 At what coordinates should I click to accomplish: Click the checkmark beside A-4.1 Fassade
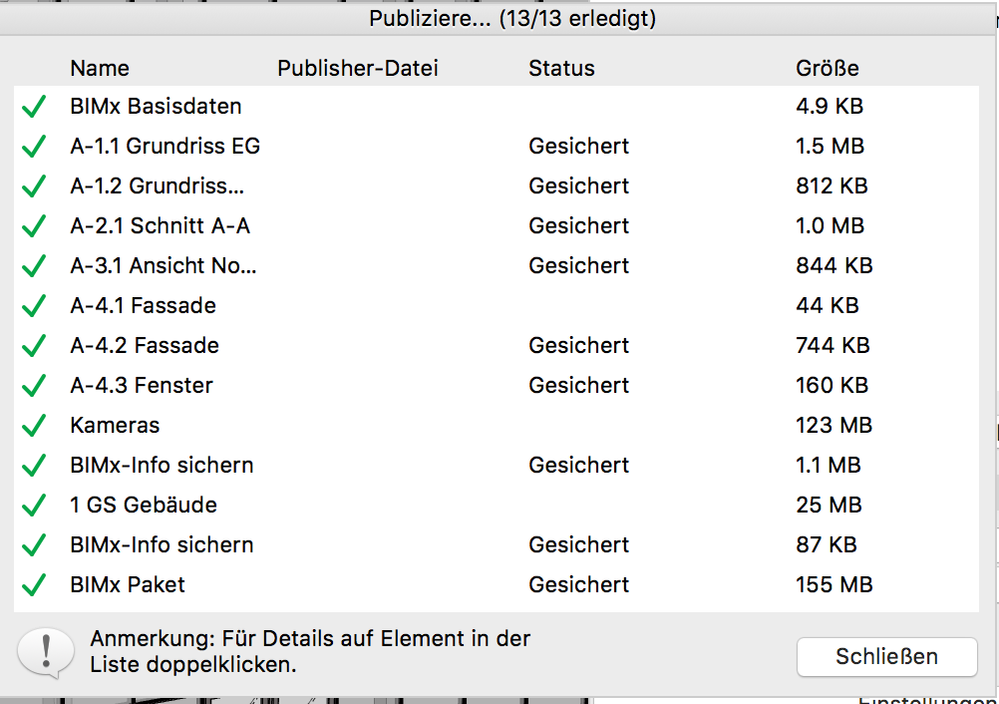[34, 306]
